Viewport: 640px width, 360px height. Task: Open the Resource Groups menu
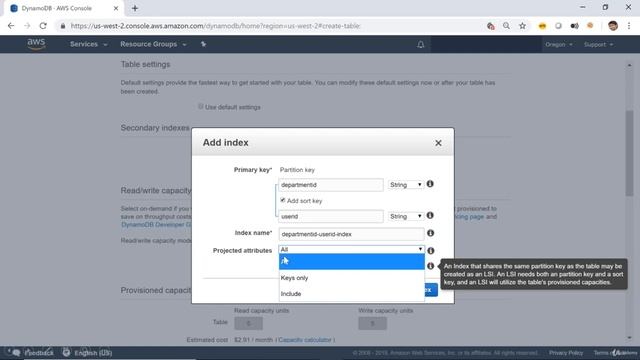click(153, 44)
